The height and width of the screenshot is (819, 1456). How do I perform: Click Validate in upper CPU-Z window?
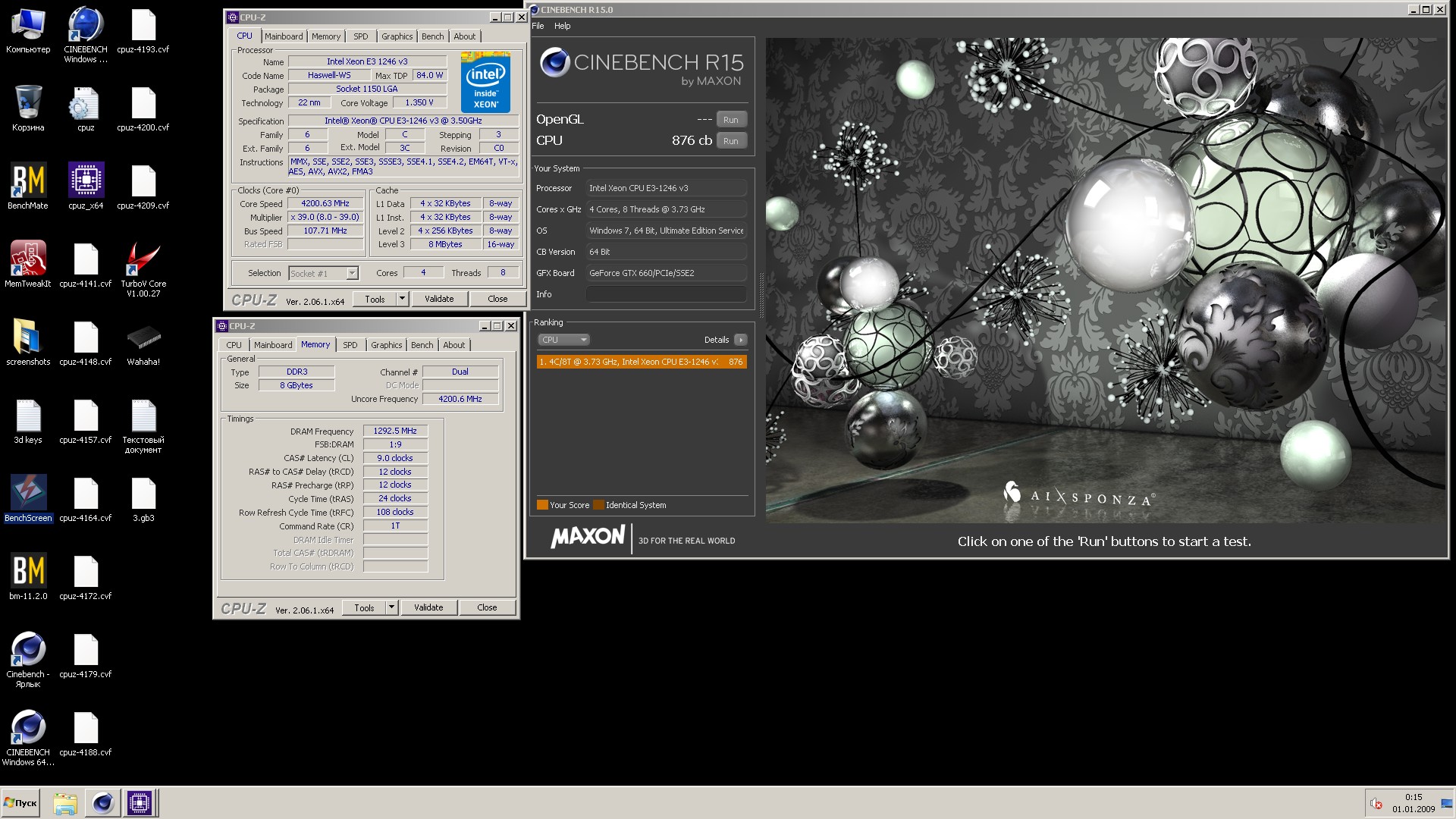pos(439,299)
